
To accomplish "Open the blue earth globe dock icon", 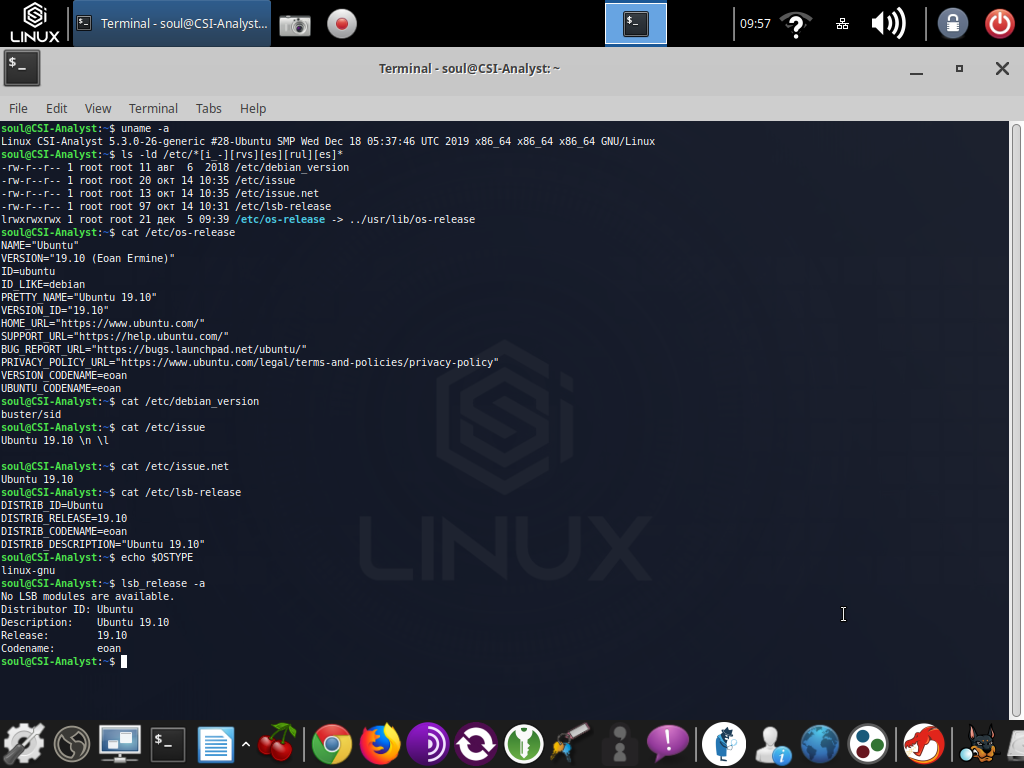I will (820, 744).
